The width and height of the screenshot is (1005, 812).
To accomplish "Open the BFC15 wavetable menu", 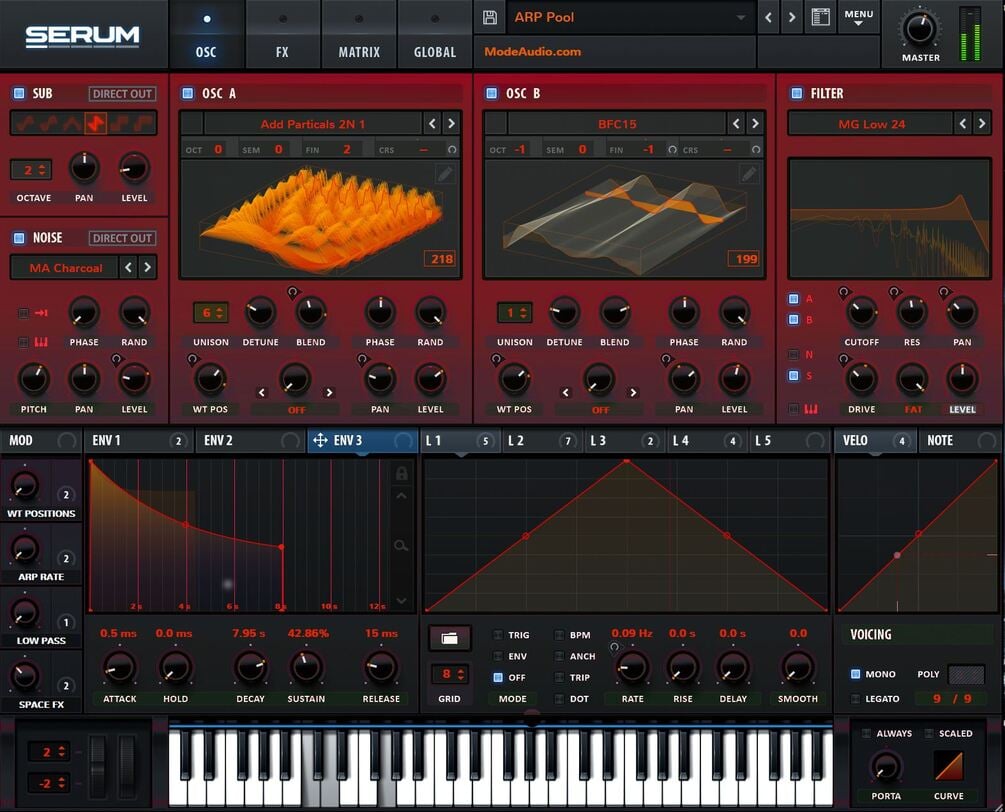I will [617, 124].
